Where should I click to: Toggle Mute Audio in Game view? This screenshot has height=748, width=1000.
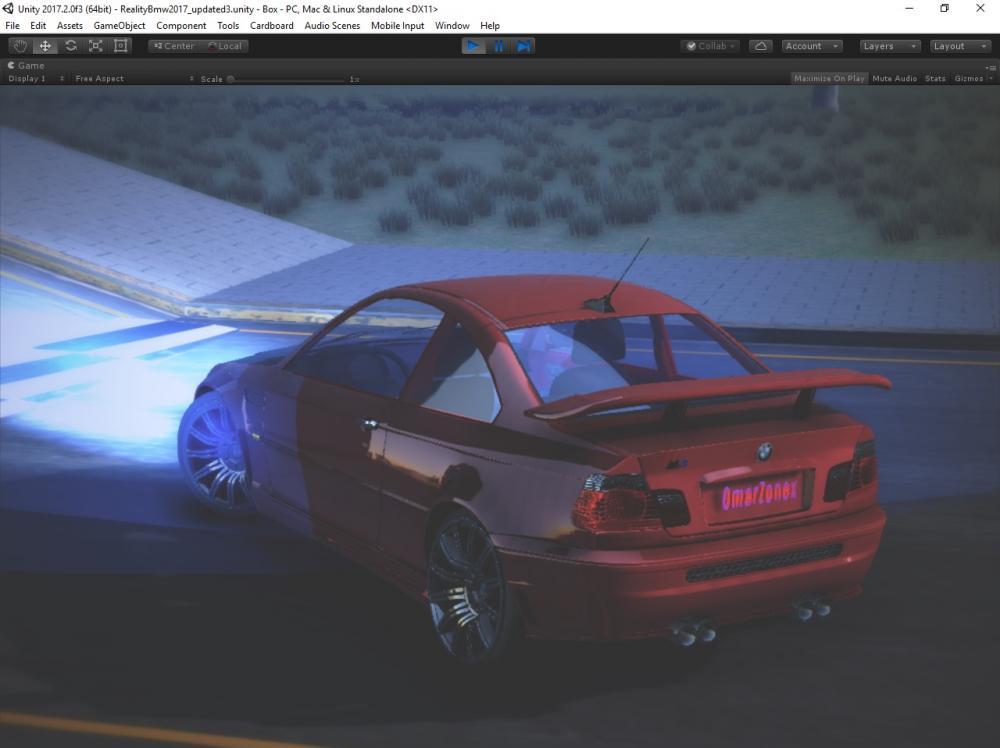click(894, 78)
